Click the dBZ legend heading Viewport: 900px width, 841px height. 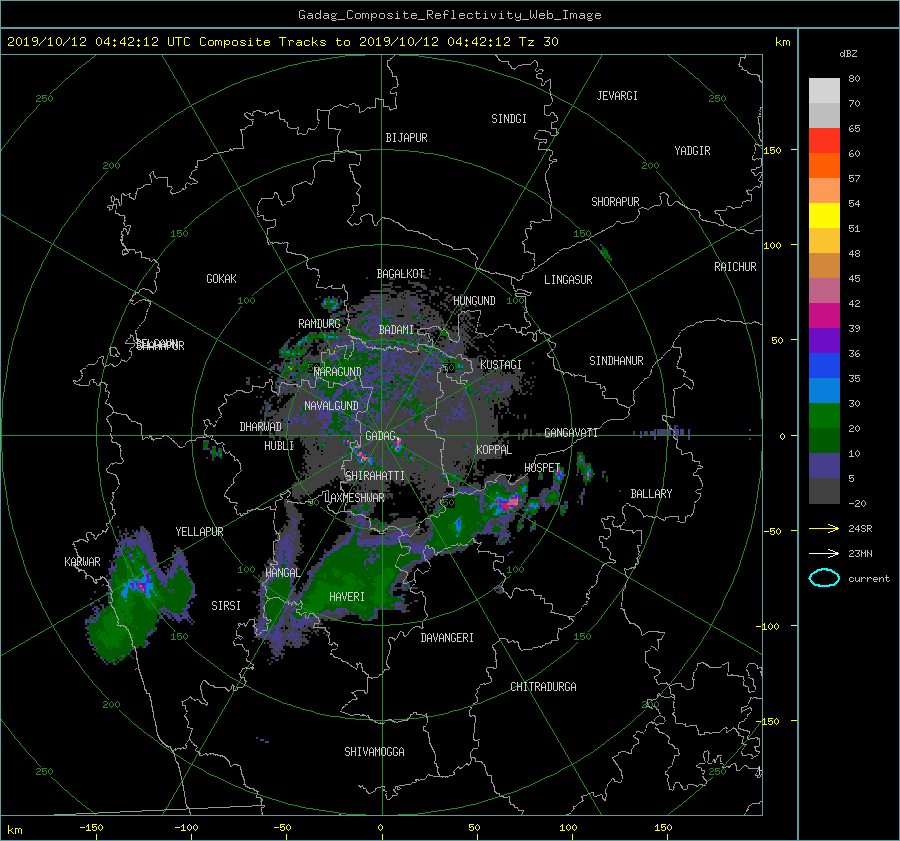pos(848,54)
